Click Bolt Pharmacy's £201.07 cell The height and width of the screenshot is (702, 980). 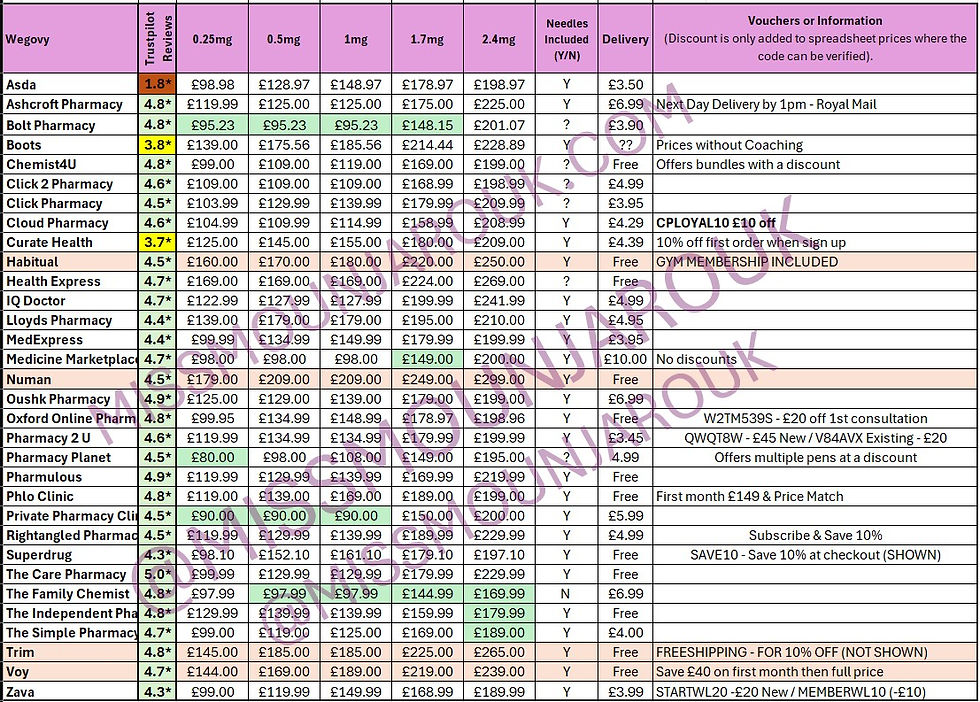point(499,125)
